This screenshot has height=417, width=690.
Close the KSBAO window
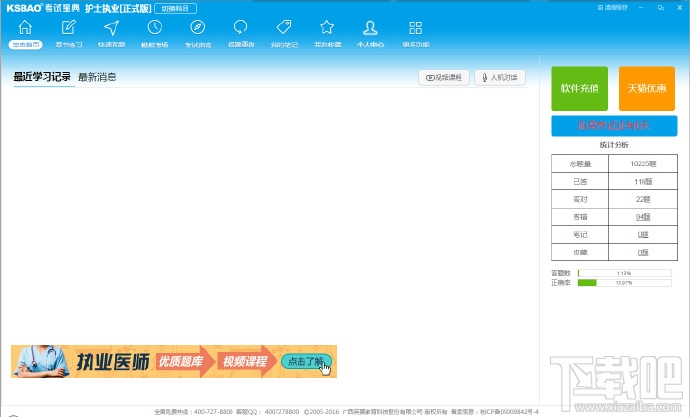pos(679,7)
